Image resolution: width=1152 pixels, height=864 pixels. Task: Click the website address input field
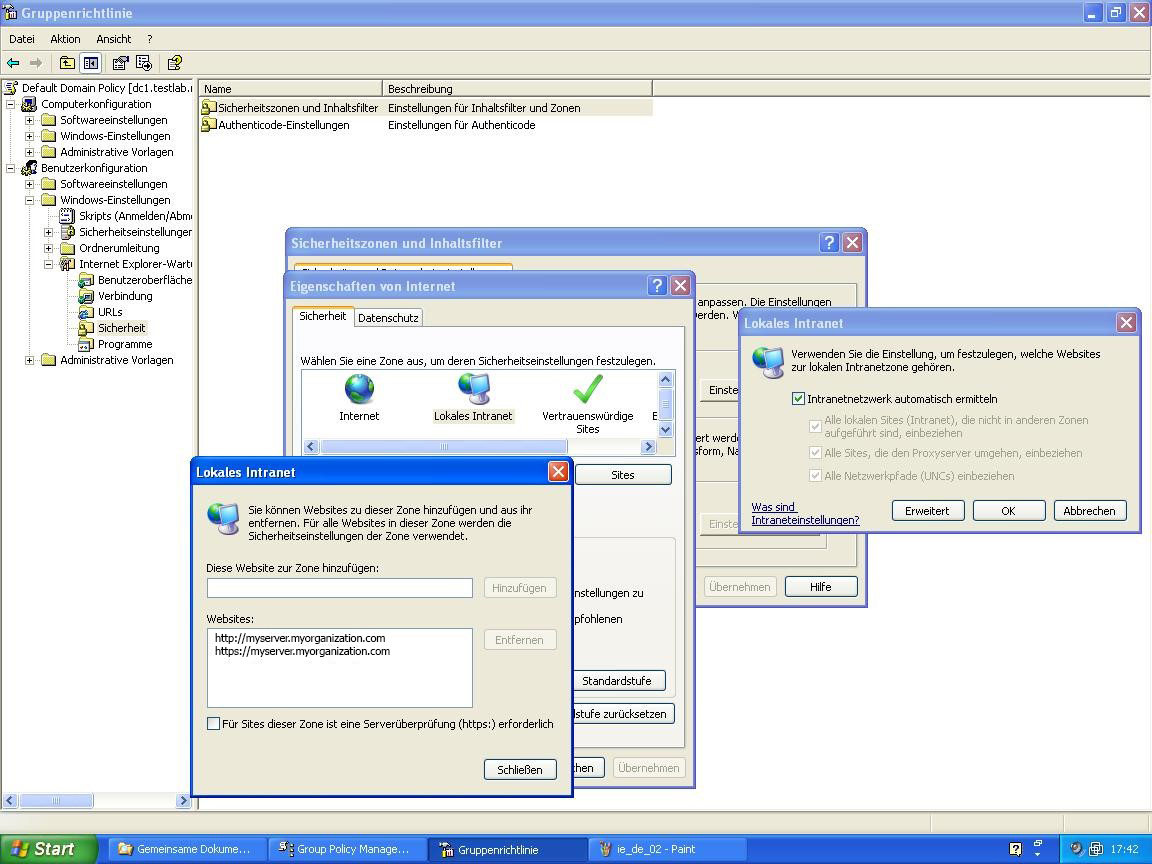pos(339,588)
